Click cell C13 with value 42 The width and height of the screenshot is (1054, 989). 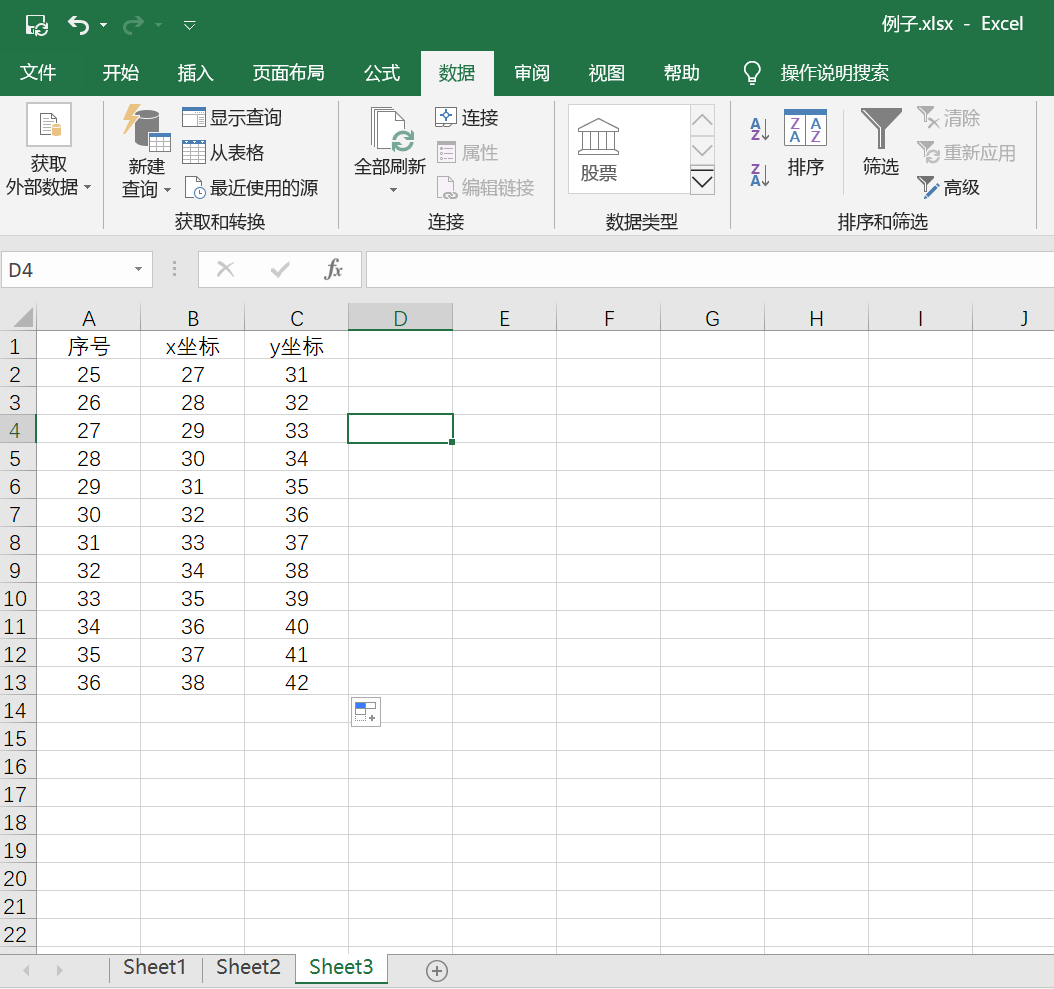[296, 682]
